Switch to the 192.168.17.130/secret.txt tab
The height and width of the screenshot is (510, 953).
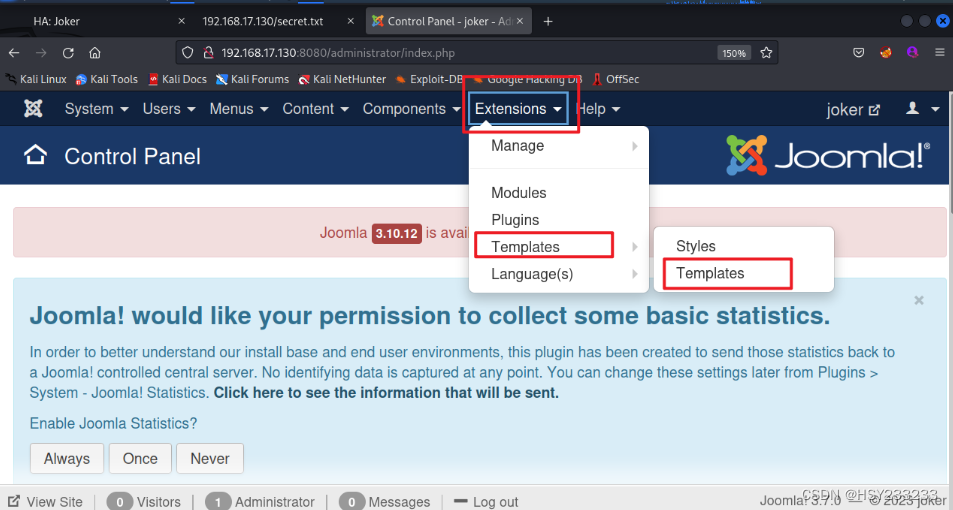(x=274, y=21)
